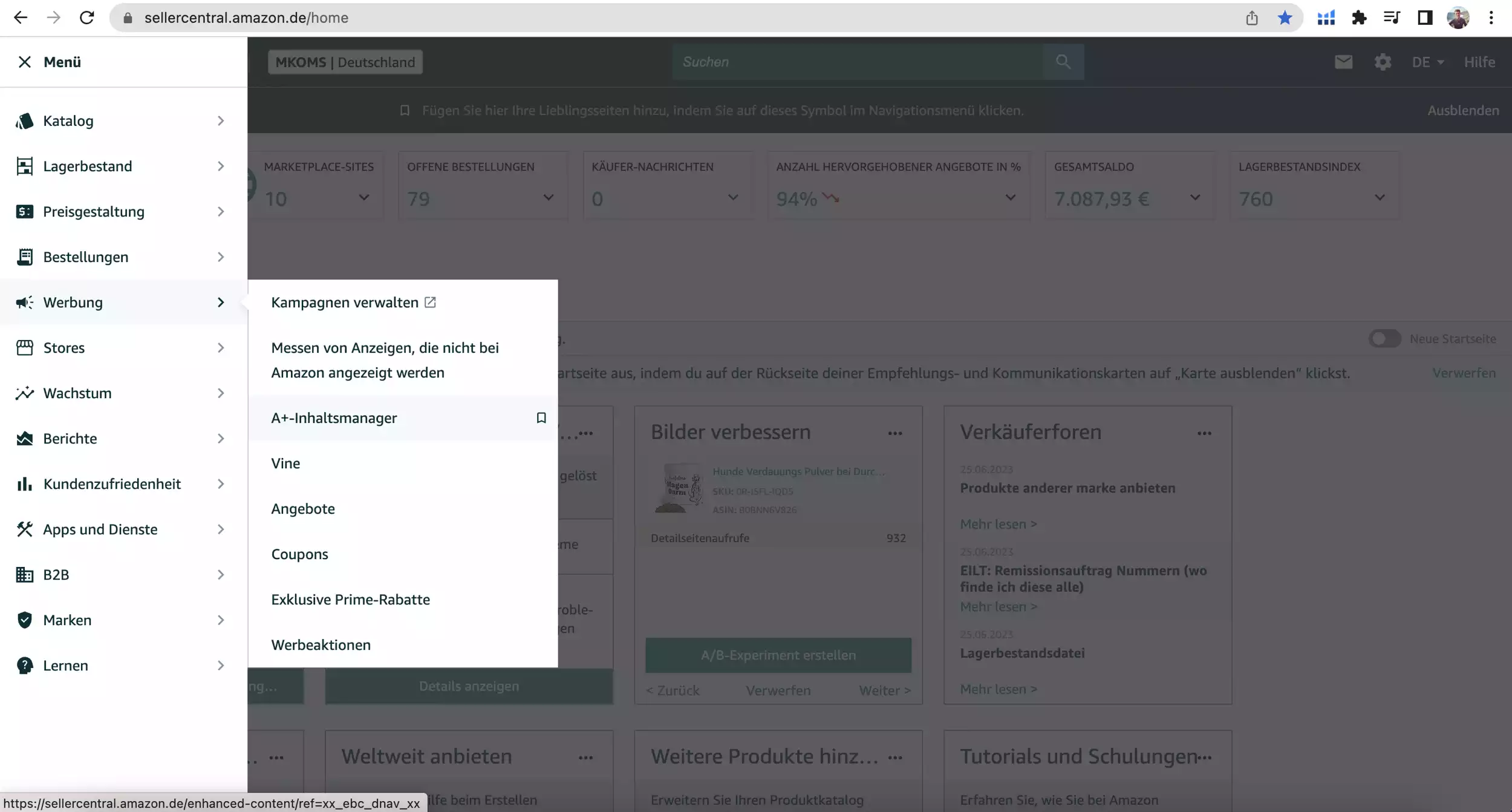Select Exklusive Prime-Rabatte in the submenu
This screenshot has height=812, width=1512.
[350, 600]
